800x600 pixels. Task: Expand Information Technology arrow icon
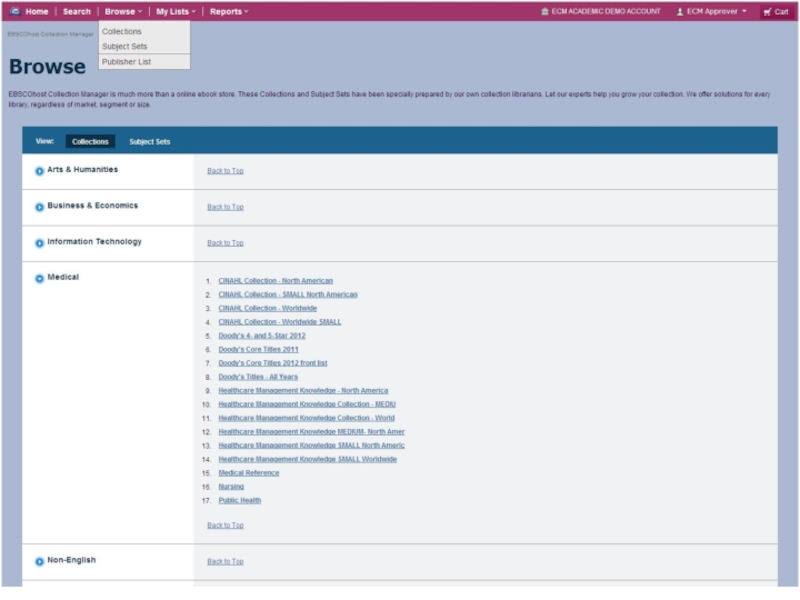pyautogui.click(x=40, y=243)
